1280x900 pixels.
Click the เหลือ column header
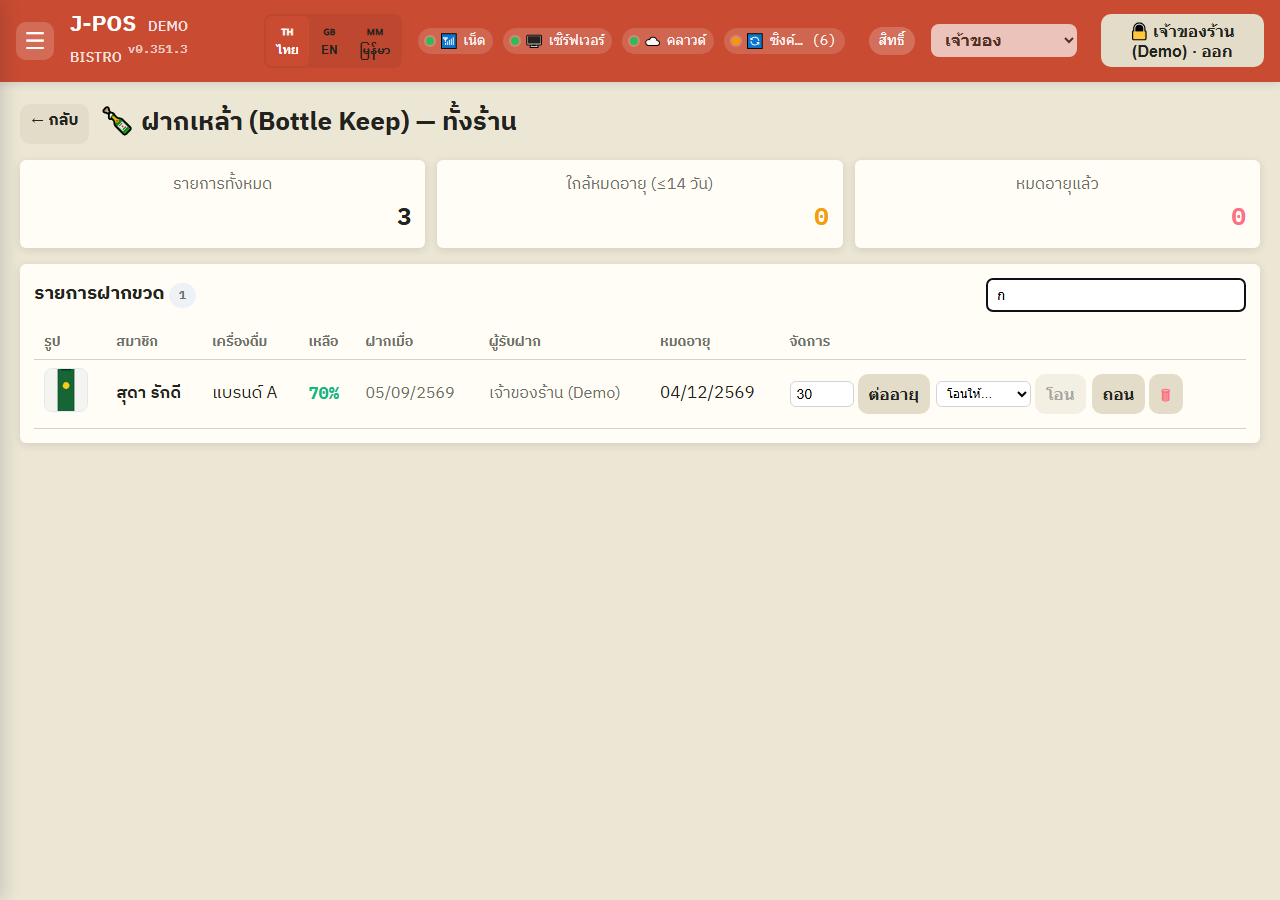(323, 342)
